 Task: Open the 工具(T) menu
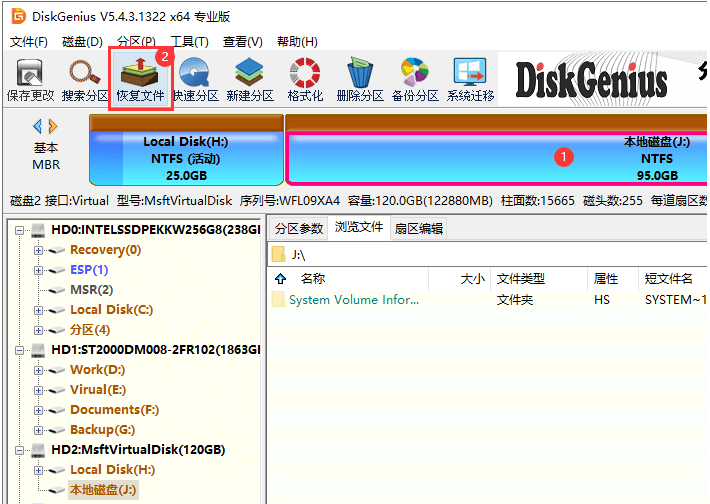[x=189, y=42]
